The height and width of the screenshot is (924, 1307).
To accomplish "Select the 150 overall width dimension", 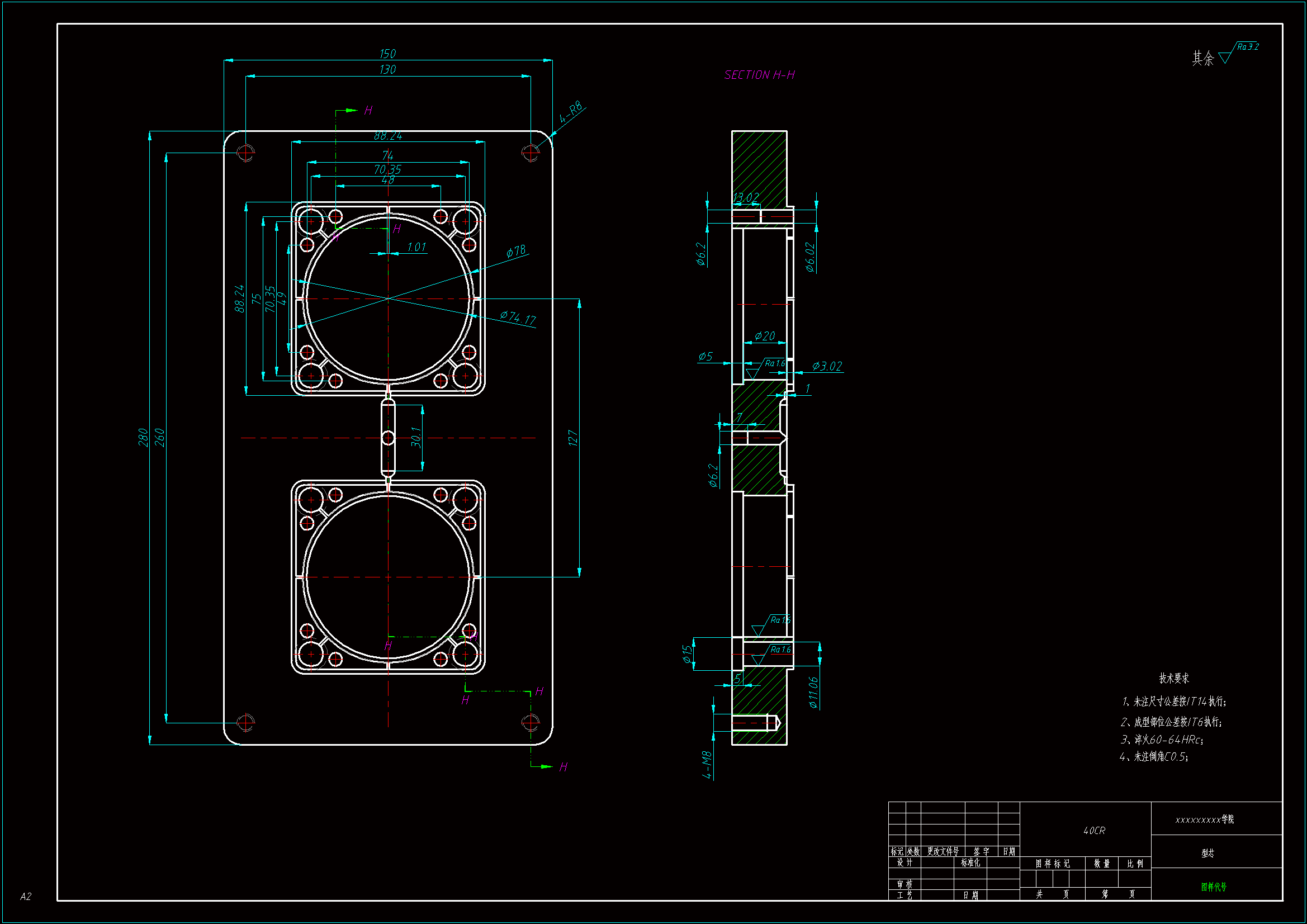I will click(387, 54).
